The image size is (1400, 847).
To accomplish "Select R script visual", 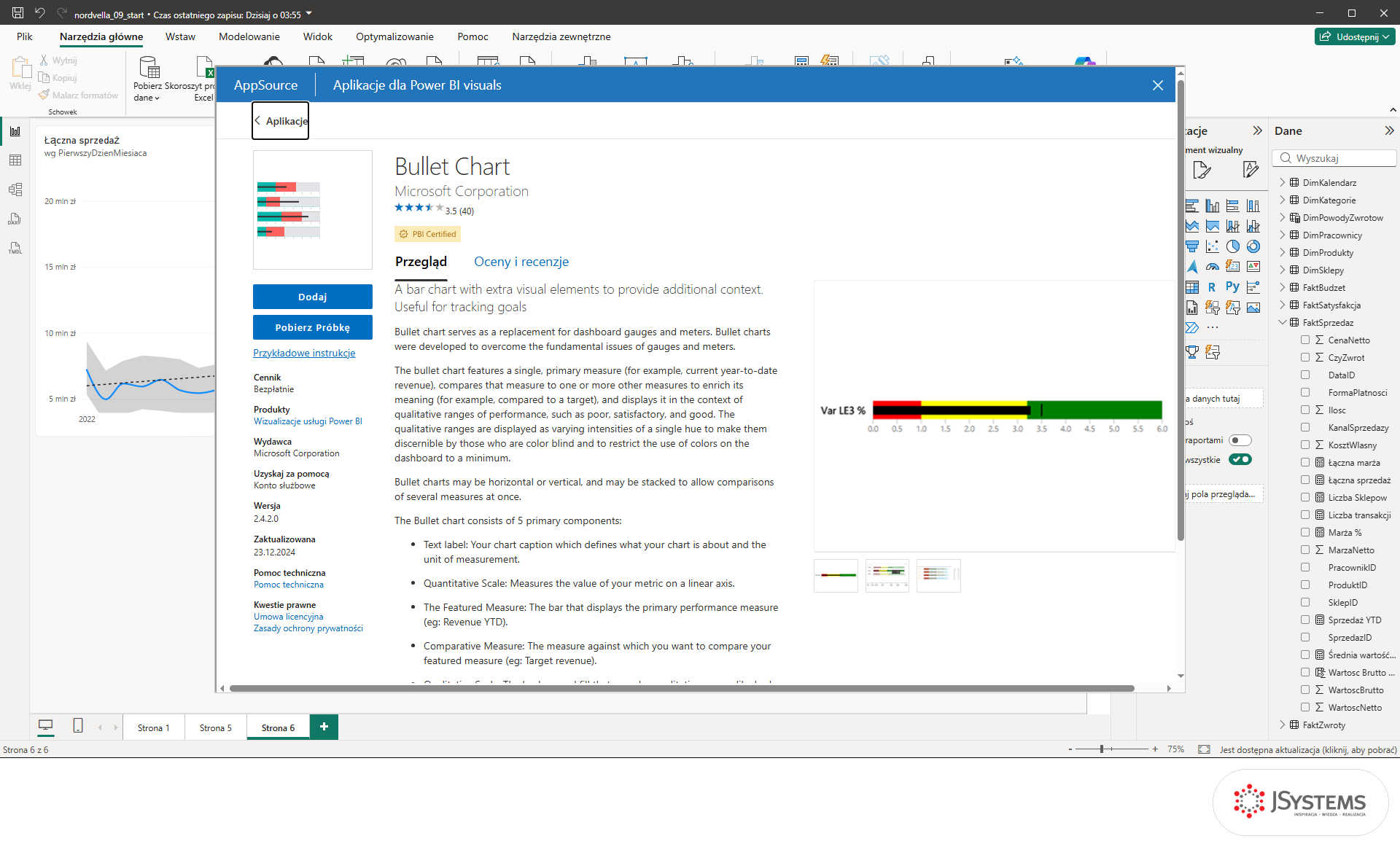I will 1213,287.
